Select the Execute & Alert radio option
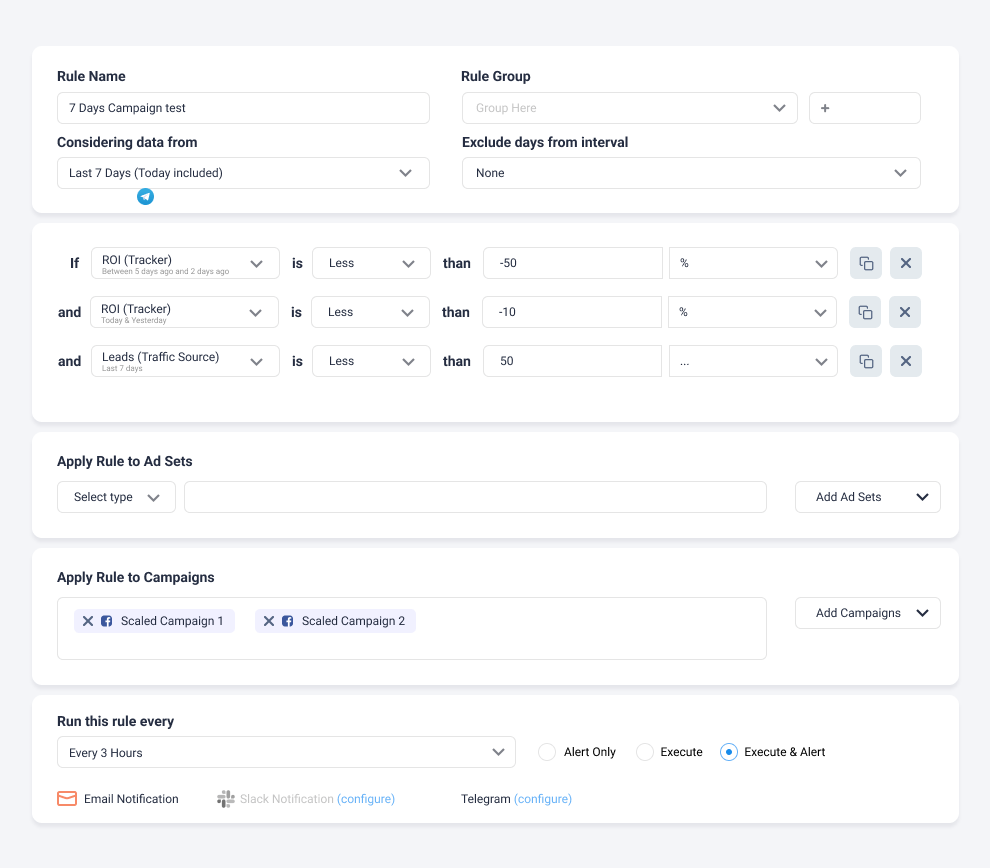Viewport: 990px width, 868px height. tap(729, 752)
